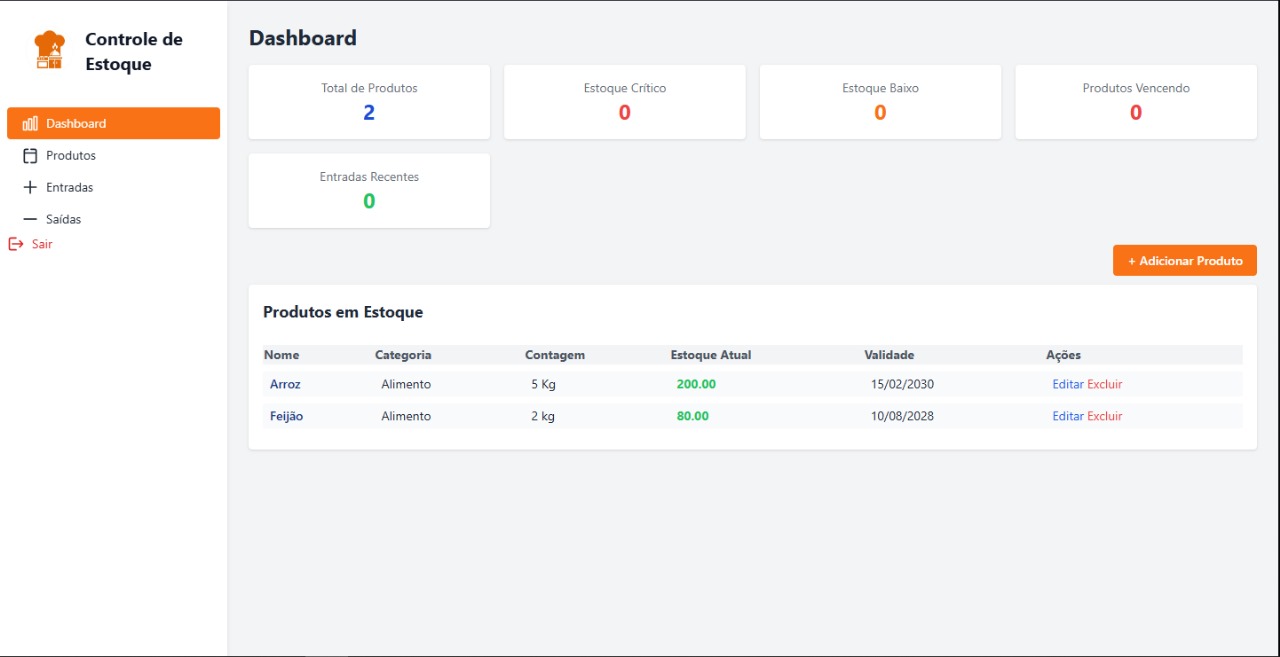
Task: Delete the Feijão product
Action: tap(1105, 416)
